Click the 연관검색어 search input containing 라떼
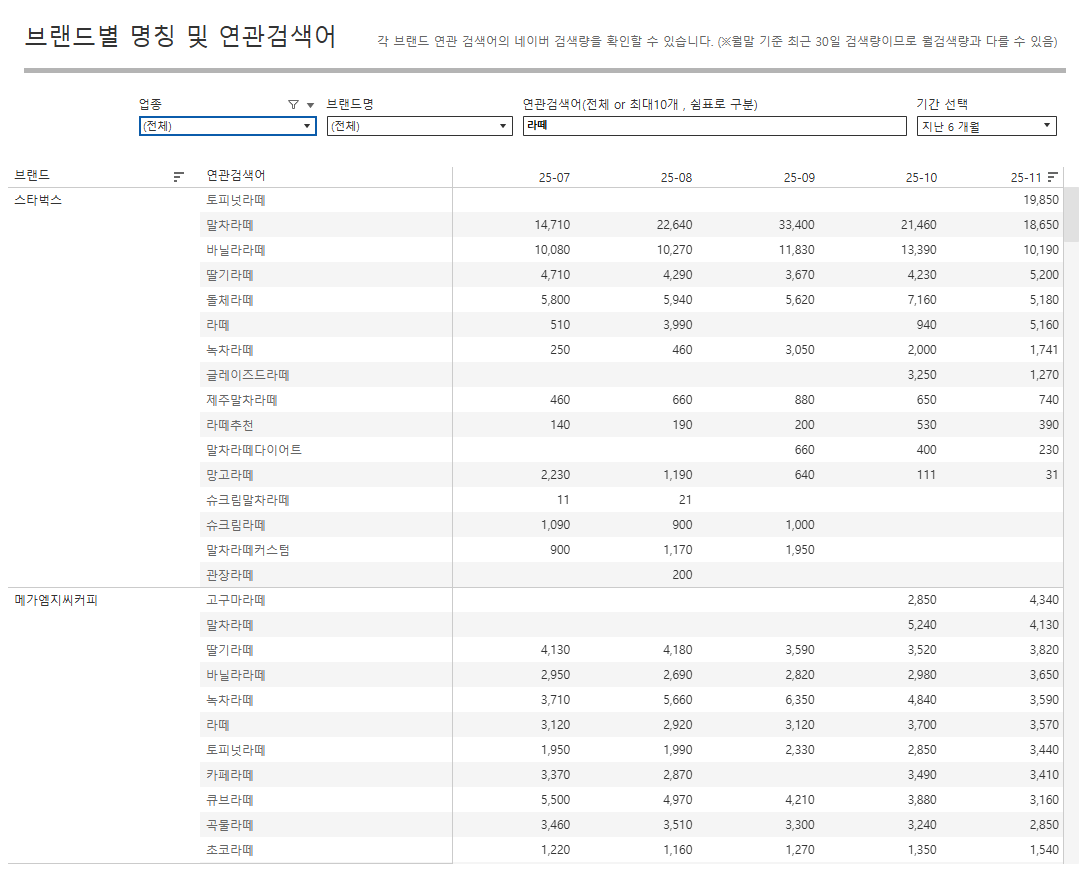This screenshot has height=874, width=1087. pos(714,126)
